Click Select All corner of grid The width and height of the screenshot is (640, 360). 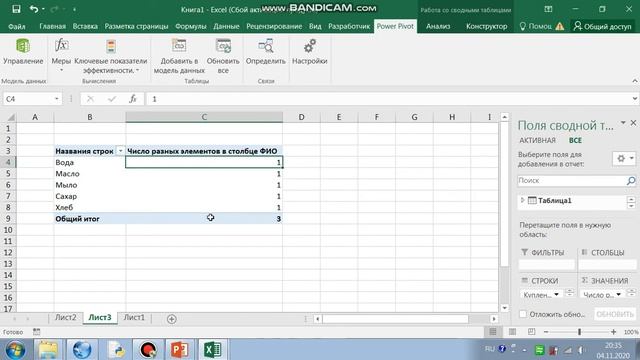tap(10, 117)
